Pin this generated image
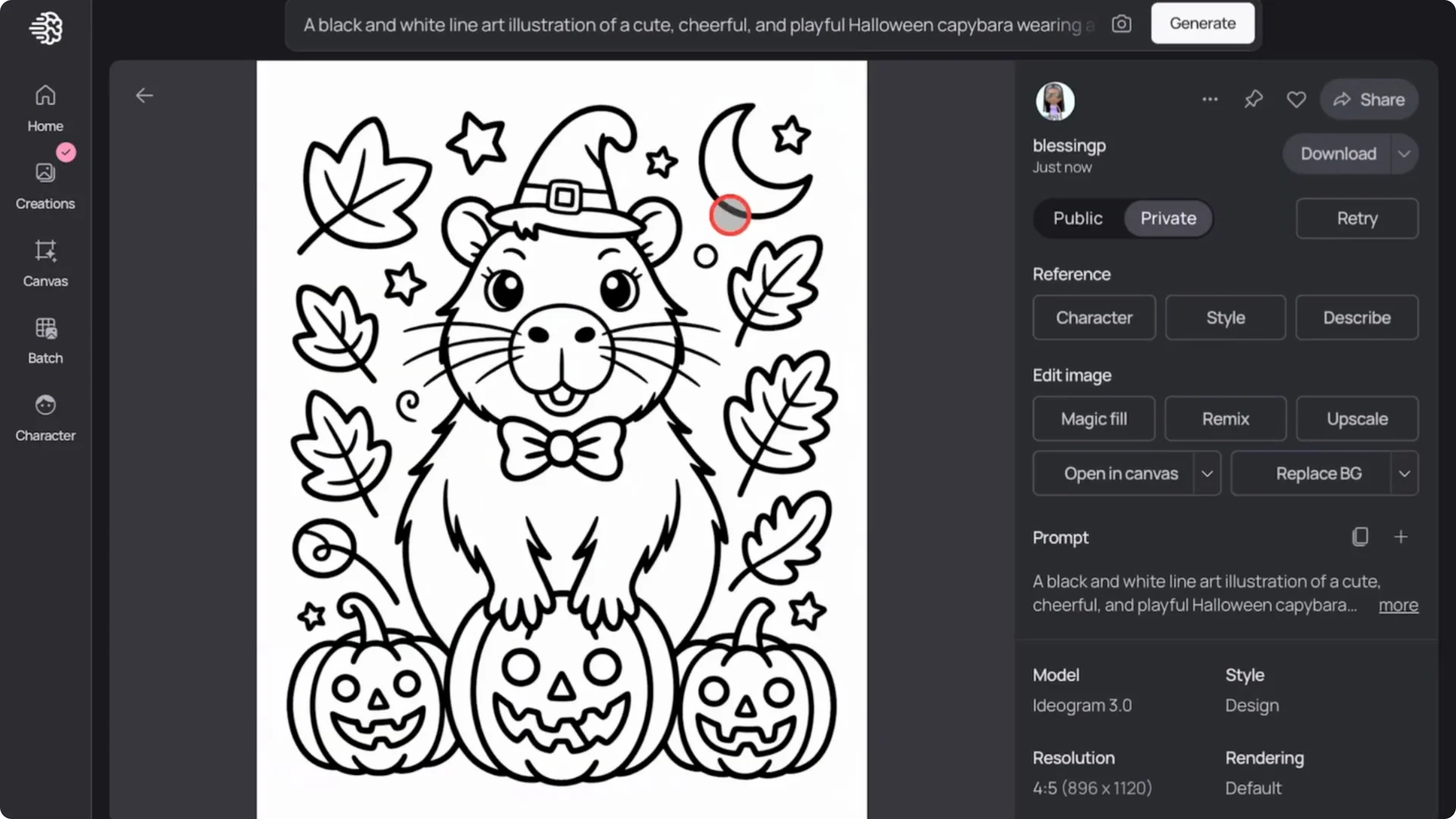This screenshot has width=1456, height=819. [1254, 99]
